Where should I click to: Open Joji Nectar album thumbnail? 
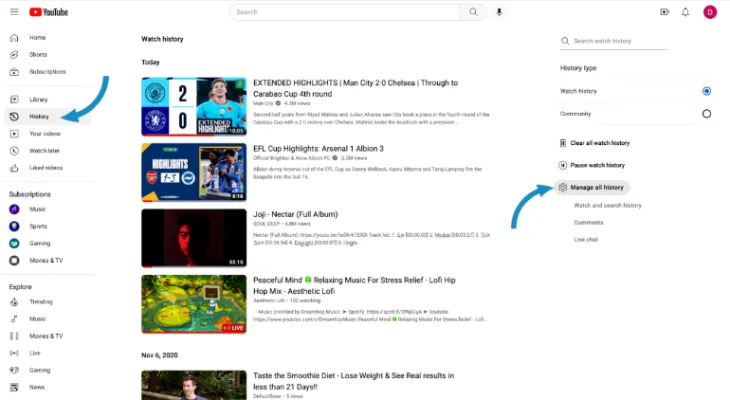click(194, 238)
